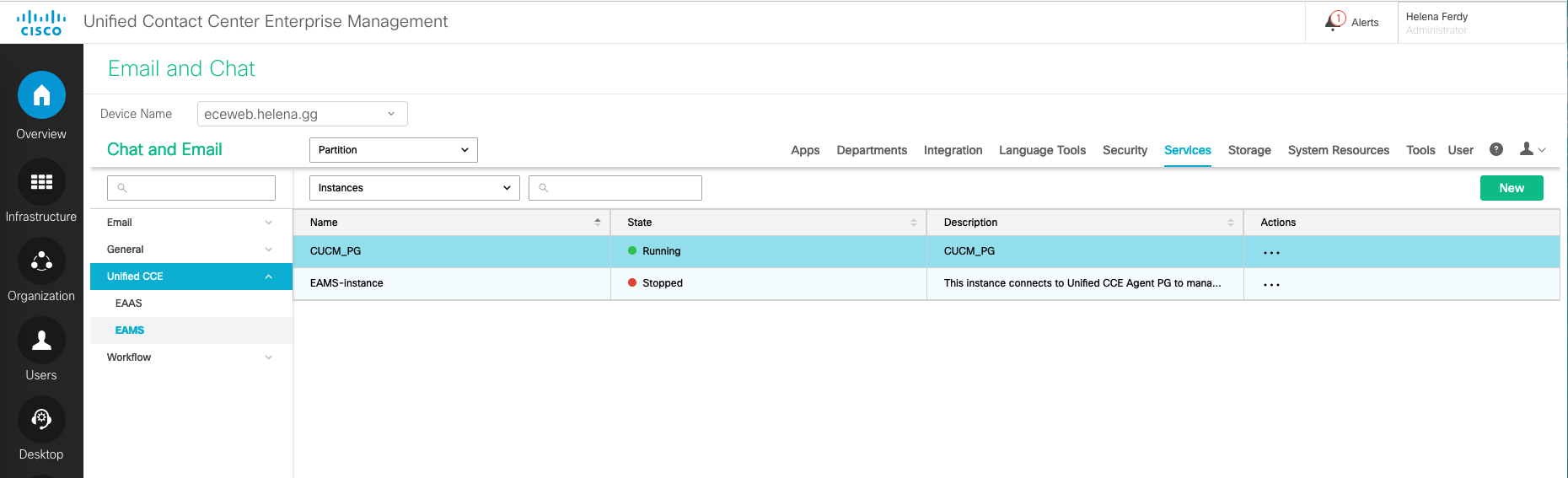Open actions menu for CUCM_PG row
The image size is (1568, 478).
[x=1271, y=252]
